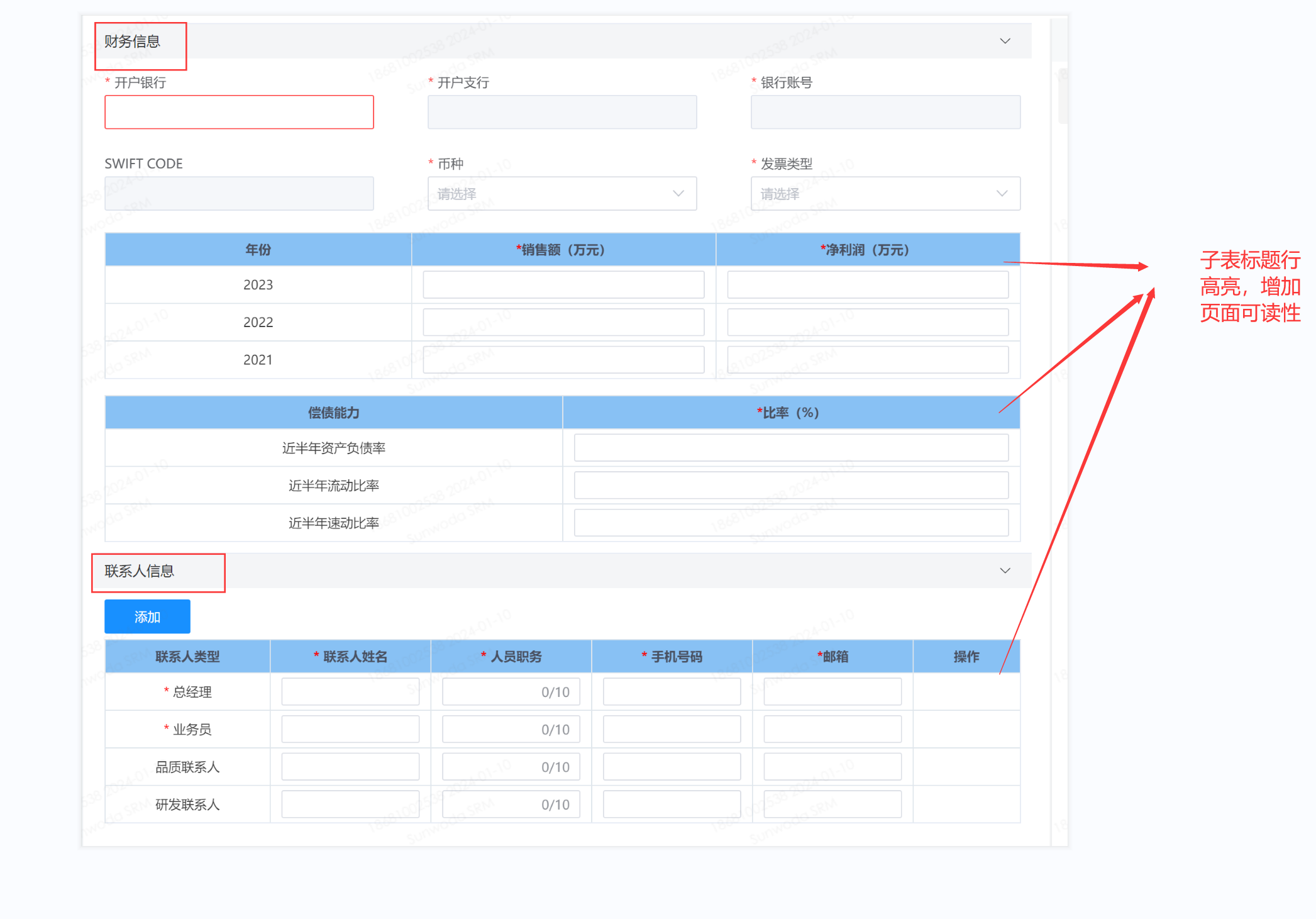Click 总经理 联系人姓名 input
This screenshot has width=1316, height=919.
[x=350, y=692]
